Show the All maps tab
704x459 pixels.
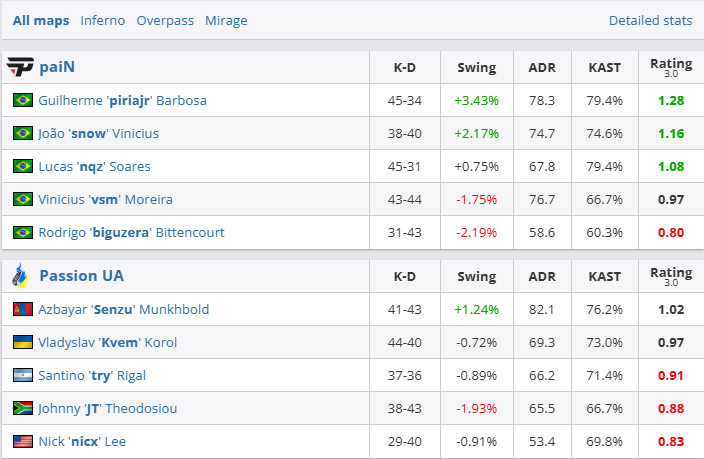pos(41,20)
